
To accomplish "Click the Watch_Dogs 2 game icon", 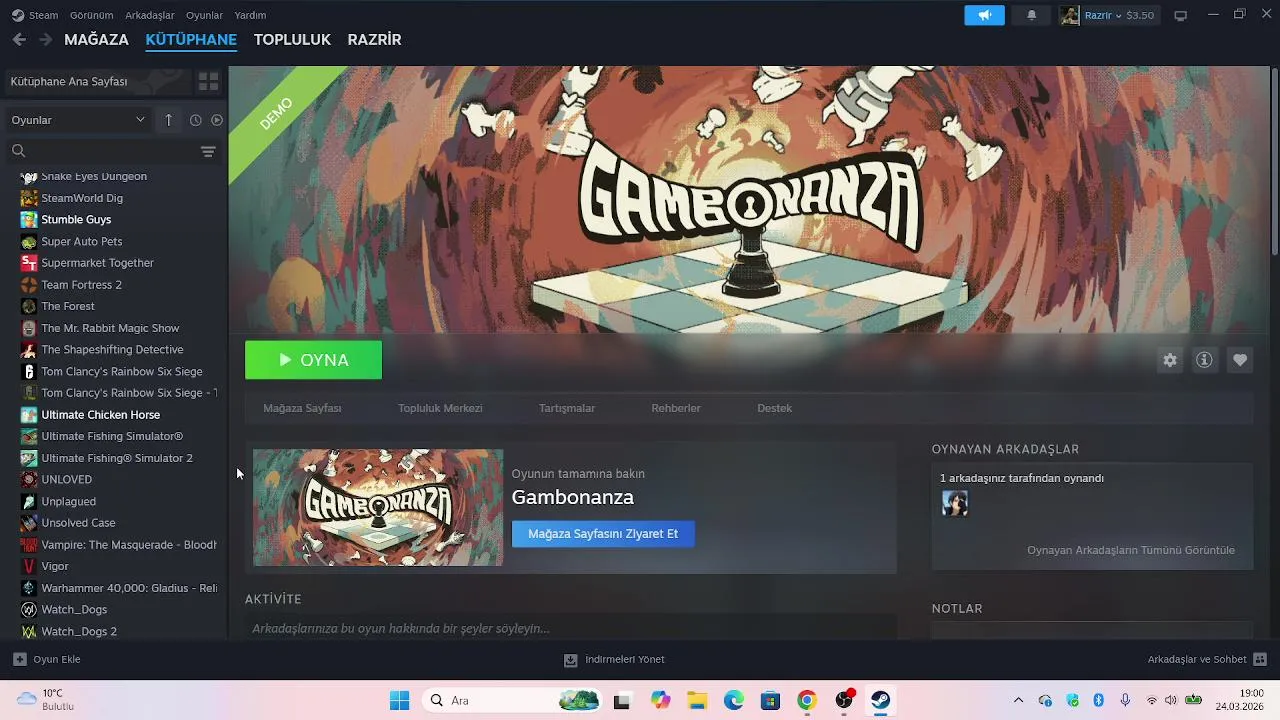I will click(x=29, y=631).
